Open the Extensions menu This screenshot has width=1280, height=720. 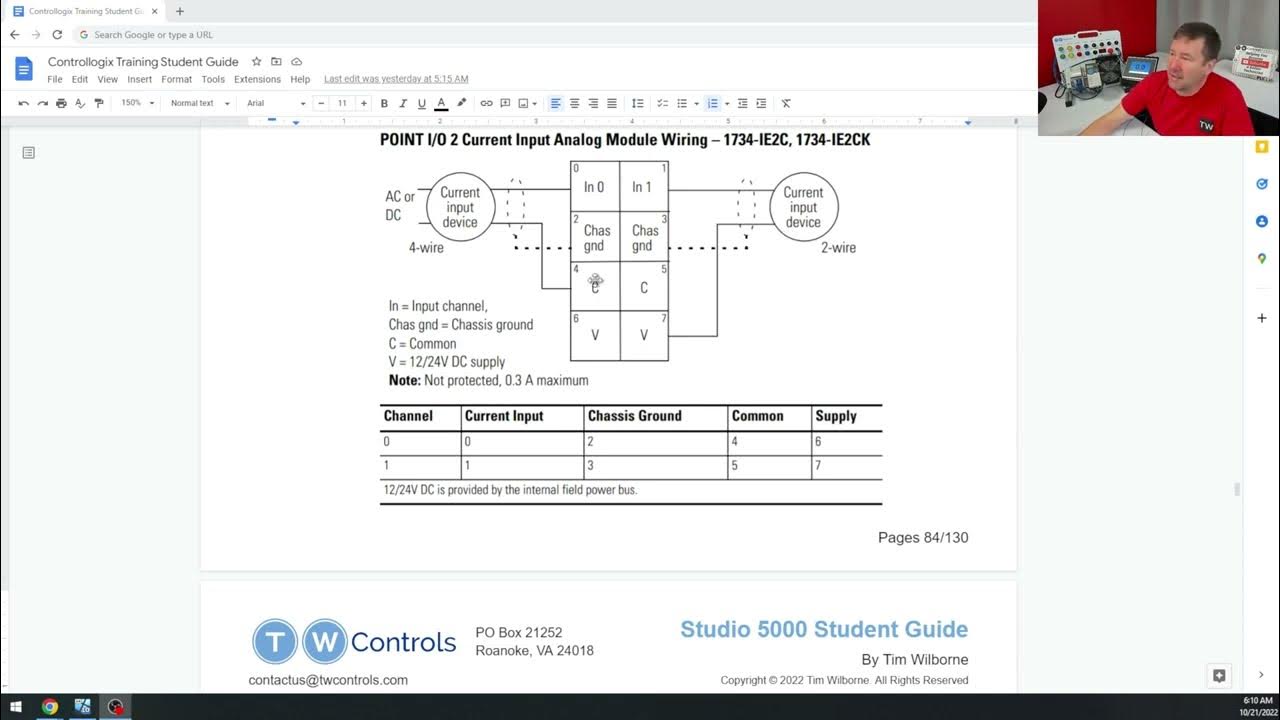click(257, 79)
